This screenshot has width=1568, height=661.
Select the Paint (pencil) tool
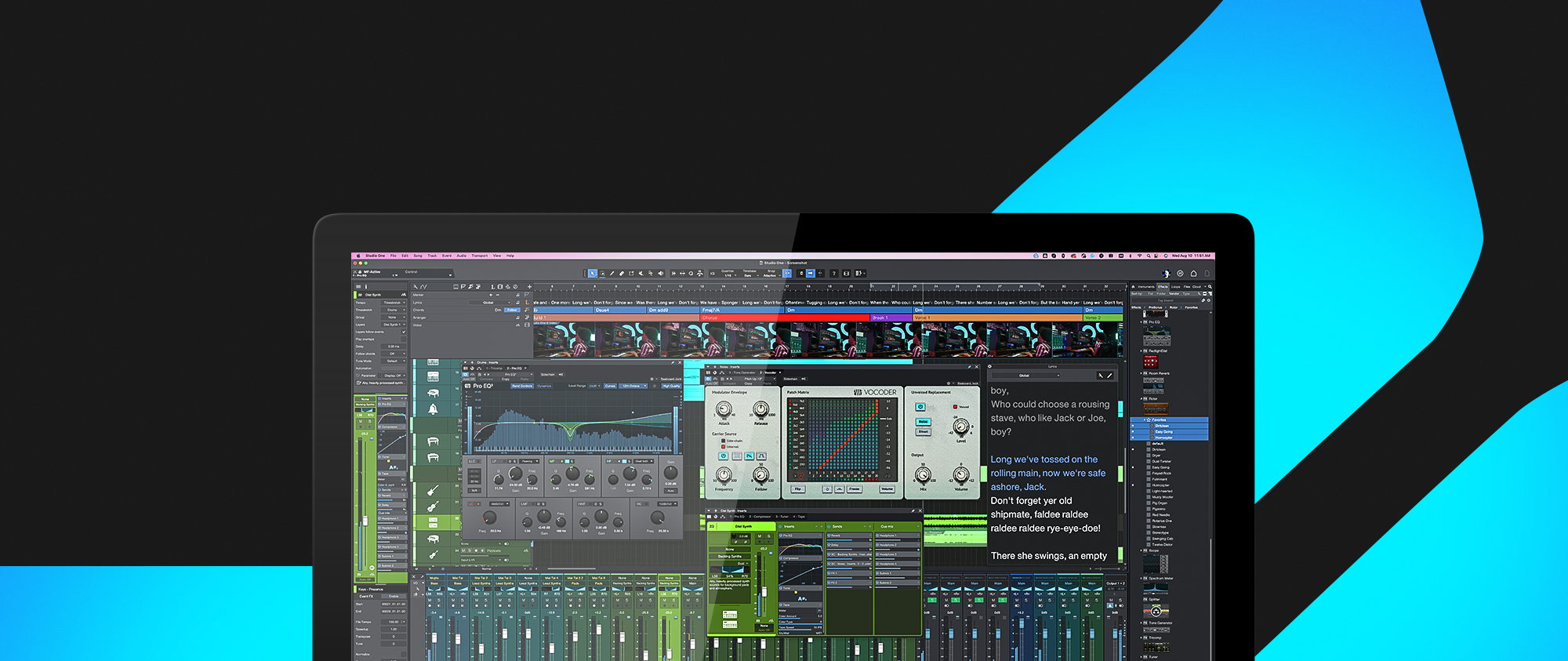point(612,274)
